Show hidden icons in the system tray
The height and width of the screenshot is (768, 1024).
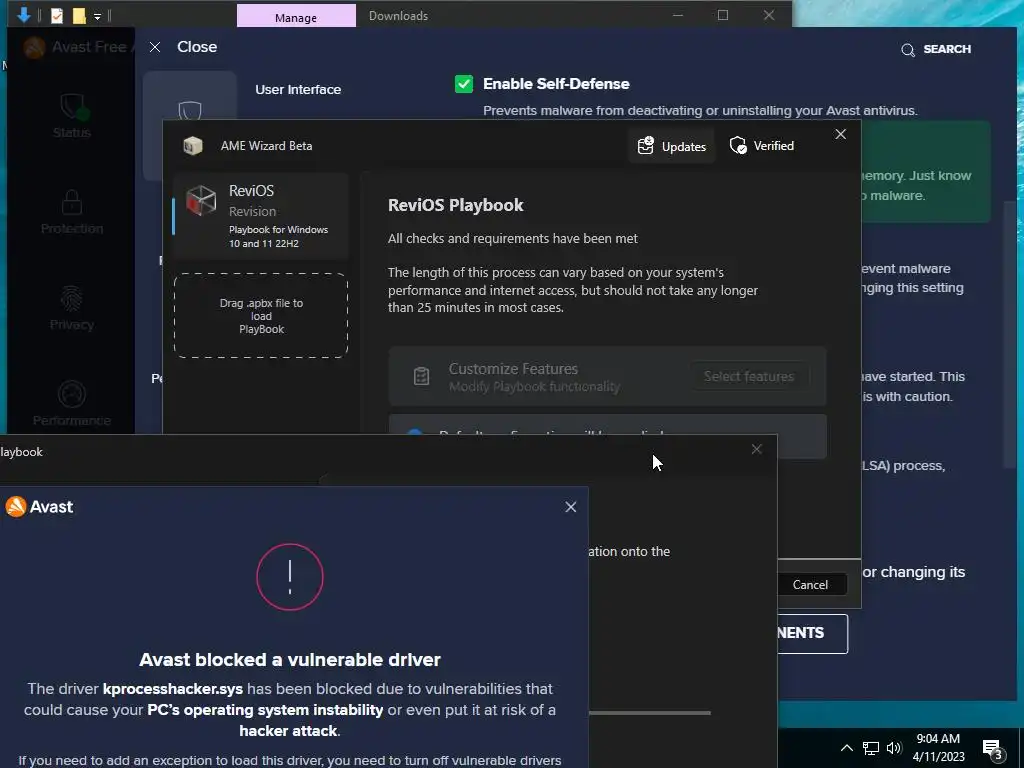[x=846, y=748]
